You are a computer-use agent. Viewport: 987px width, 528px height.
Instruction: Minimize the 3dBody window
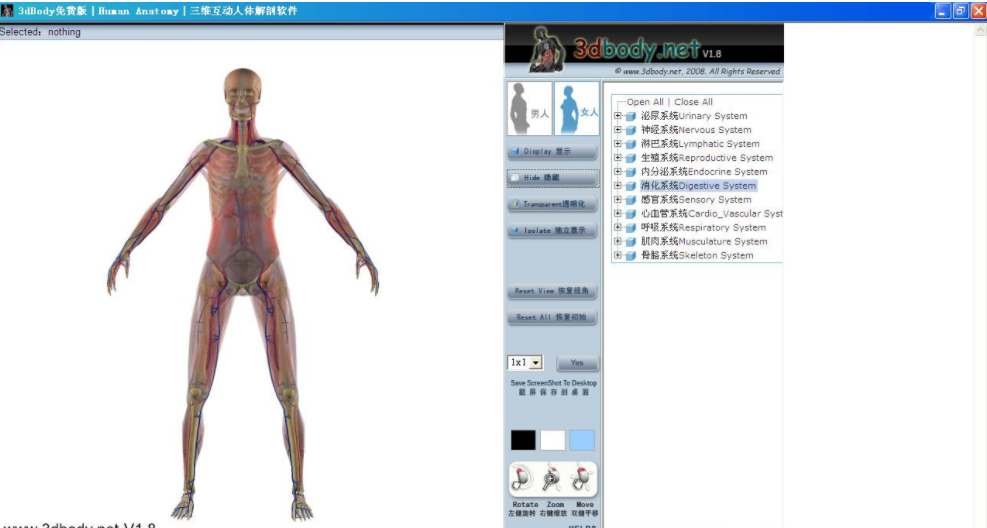pyautogui.click(x=943, y=11)
